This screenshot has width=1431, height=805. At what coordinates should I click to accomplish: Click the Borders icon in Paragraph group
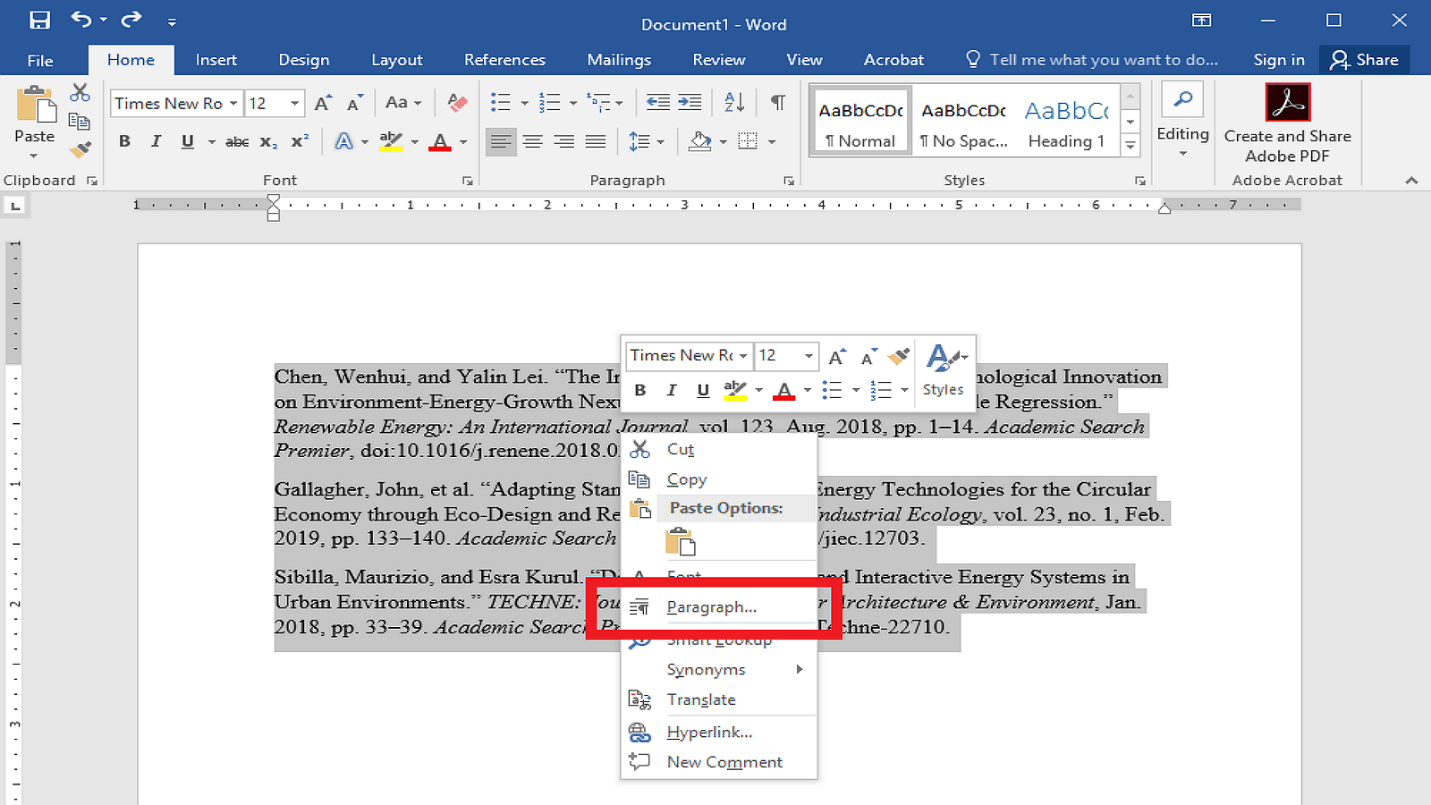coord(748,142)
